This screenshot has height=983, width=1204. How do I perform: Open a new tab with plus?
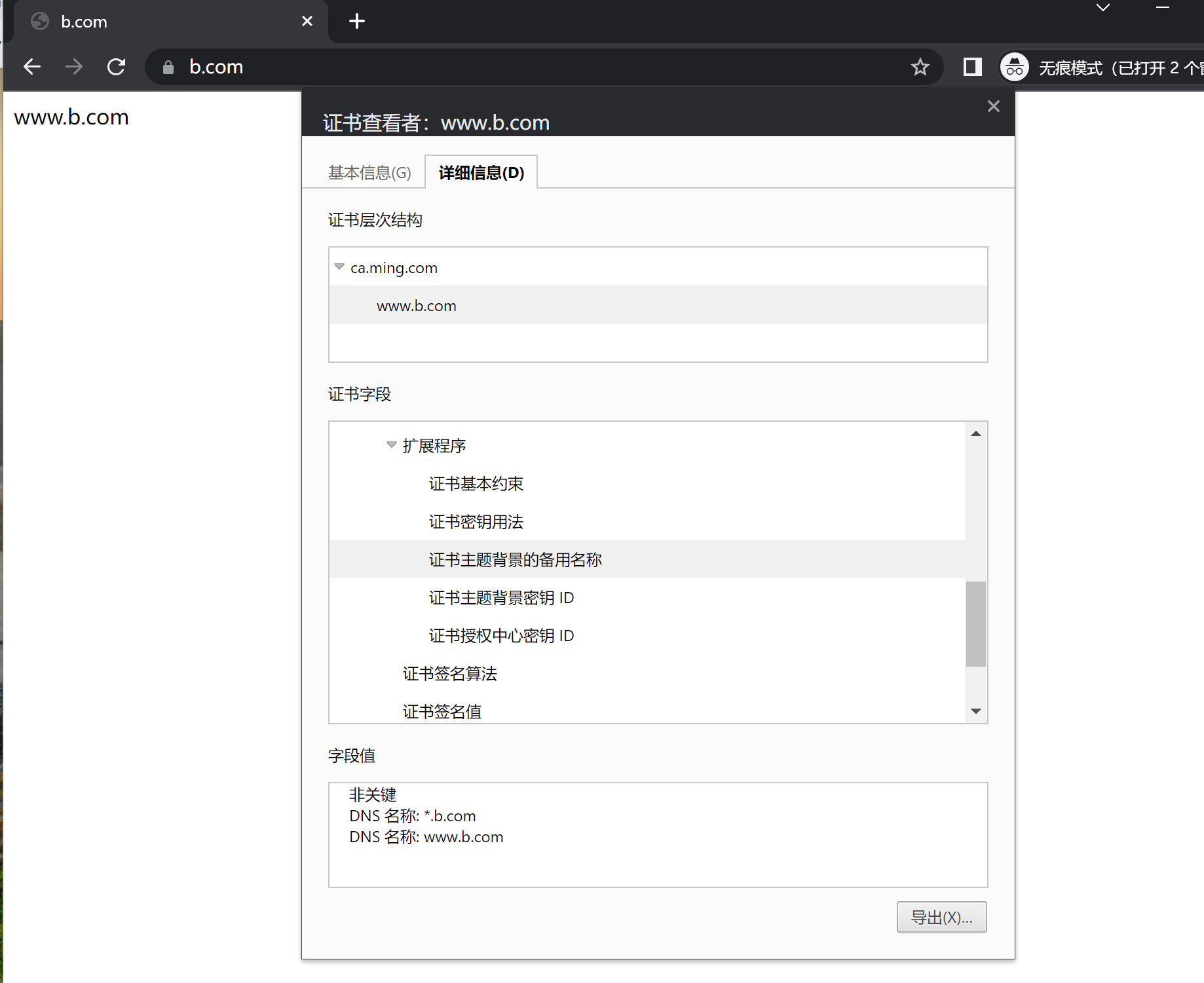357,22
